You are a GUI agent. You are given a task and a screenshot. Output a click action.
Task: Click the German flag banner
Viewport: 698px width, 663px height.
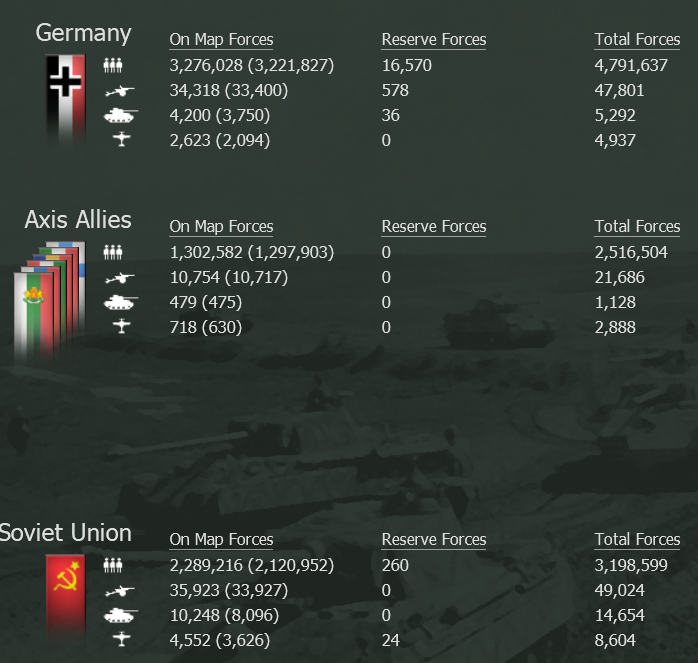click(65, 98)
